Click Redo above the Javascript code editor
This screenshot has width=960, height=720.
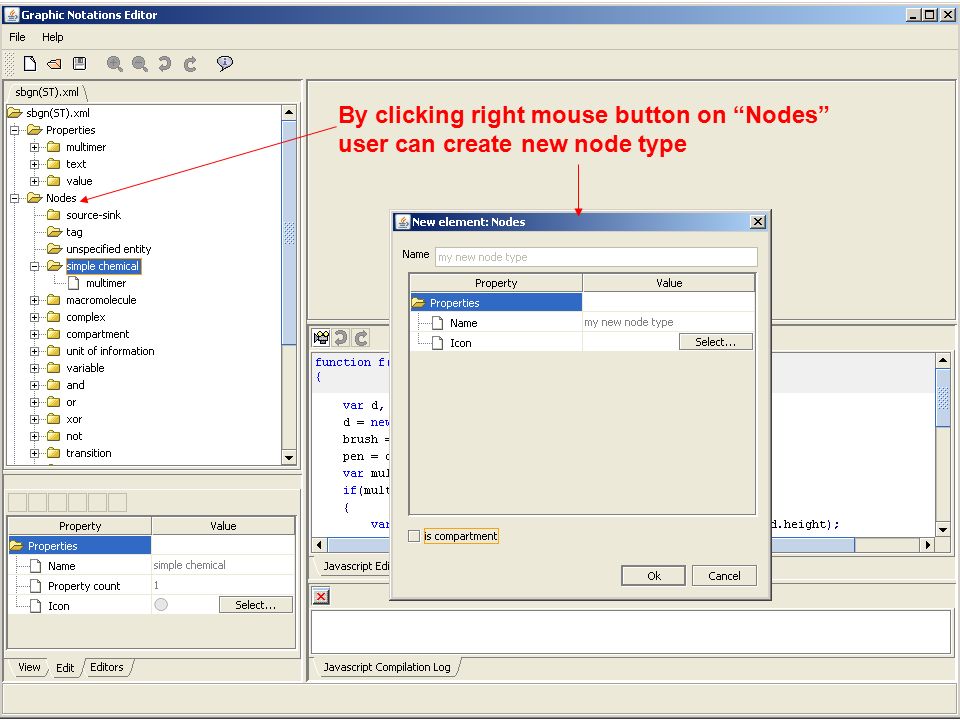(x=361, y=337)
